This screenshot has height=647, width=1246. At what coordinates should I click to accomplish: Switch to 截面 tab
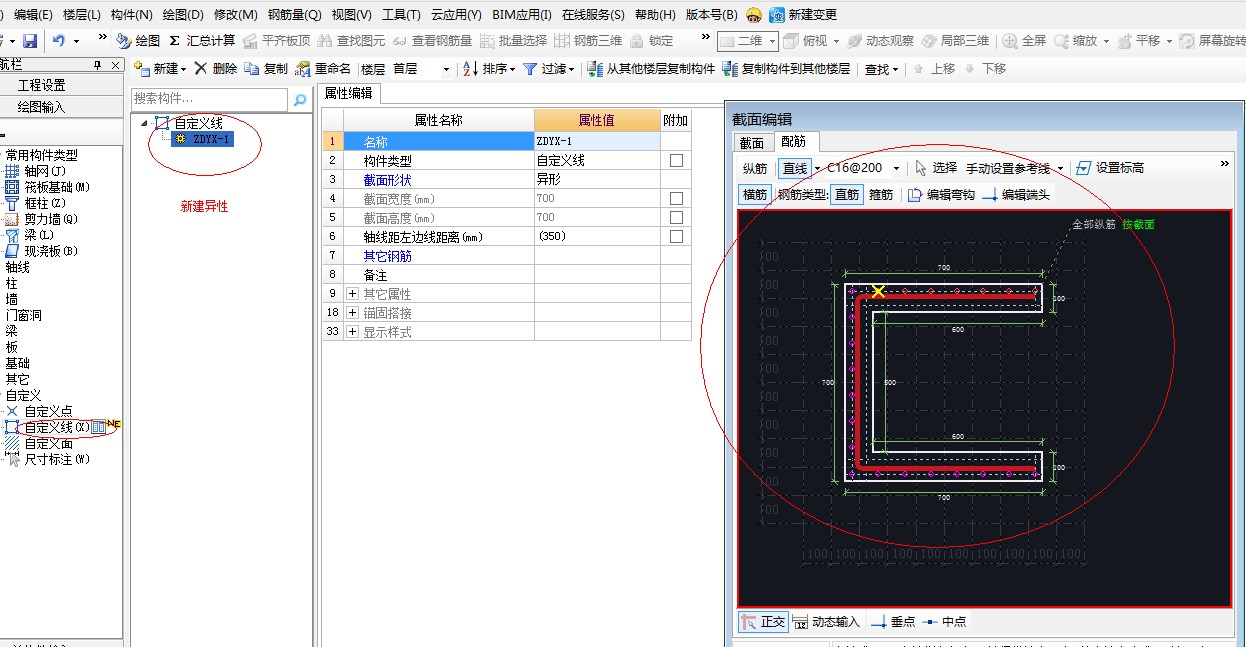point(752,143)
